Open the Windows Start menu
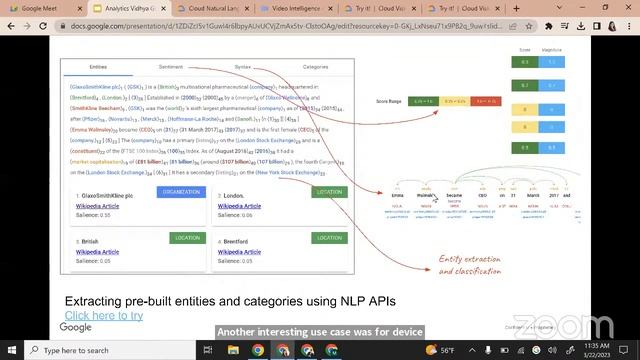 click(x=12, y=350)
